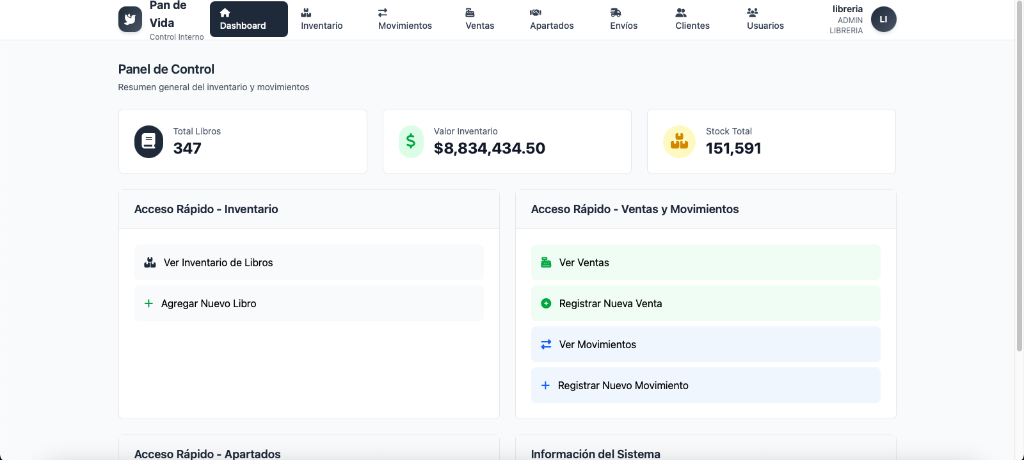Click the Acceso Rápido - Apartados header

coord(207,453)
